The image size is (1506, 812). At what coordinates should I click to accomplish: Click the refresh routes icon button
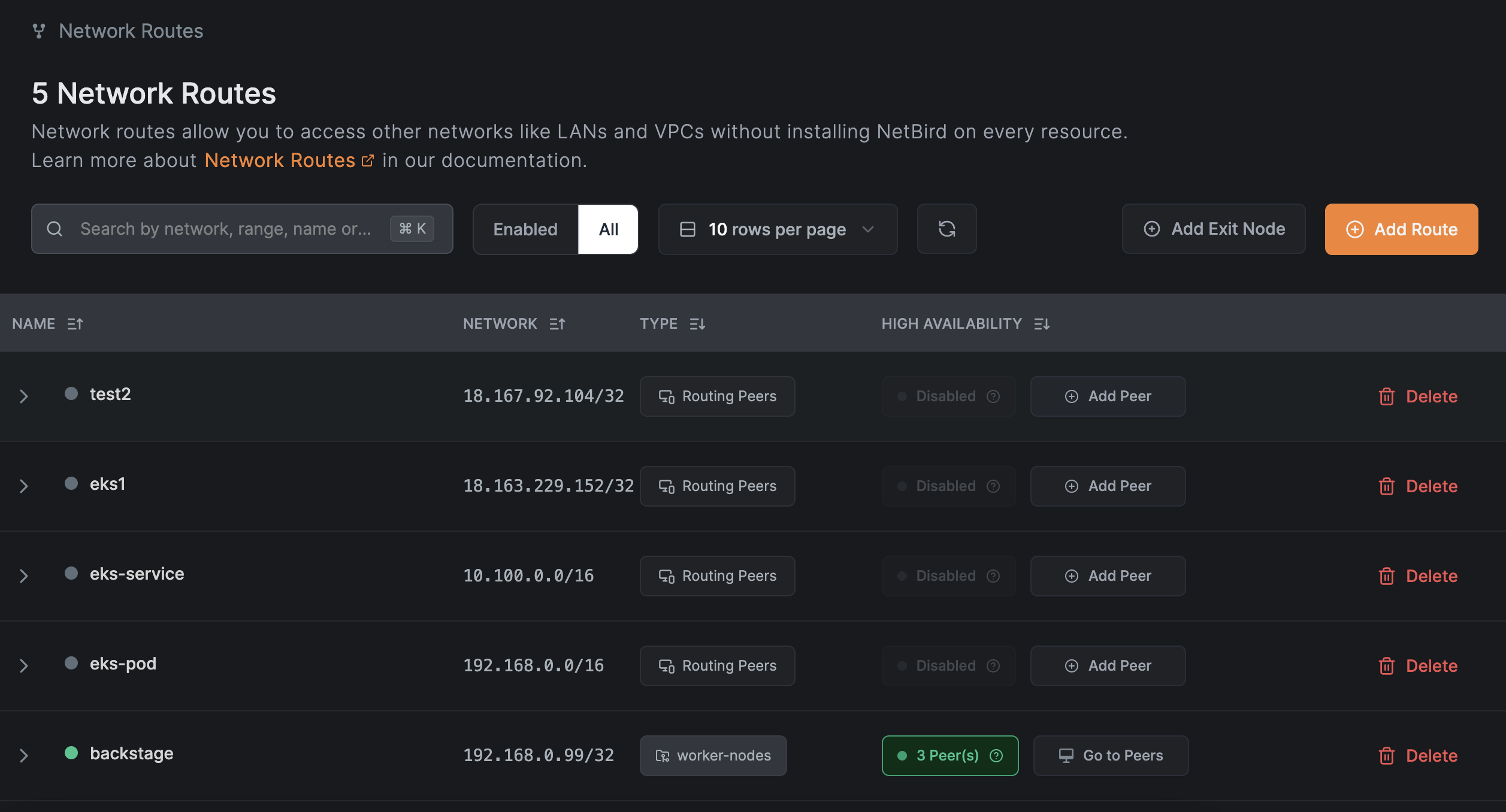coord(946,229)
